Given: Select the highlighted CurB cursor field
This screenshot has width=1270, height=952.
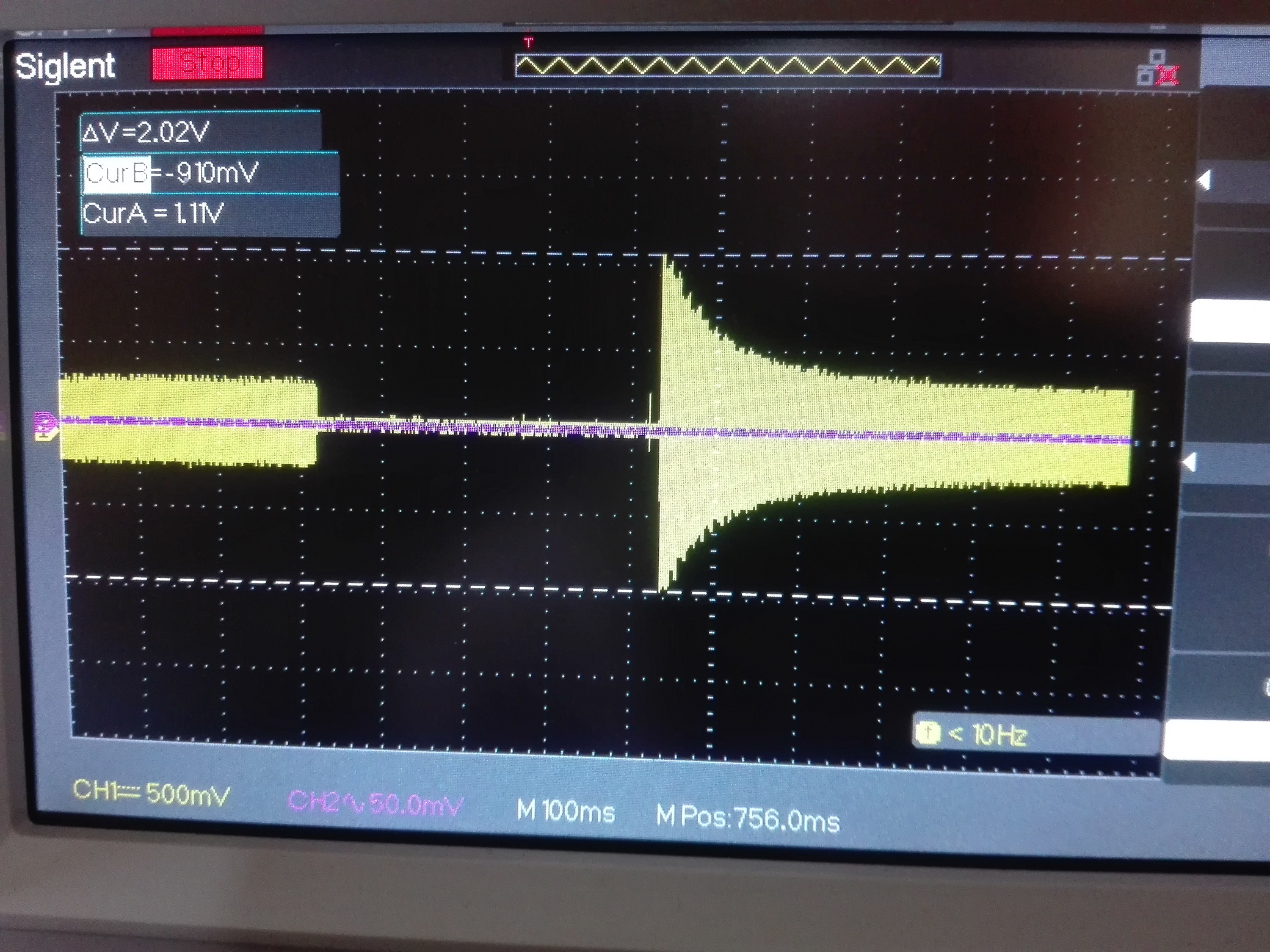Looking at the screenshot, I should click(117, 174).
